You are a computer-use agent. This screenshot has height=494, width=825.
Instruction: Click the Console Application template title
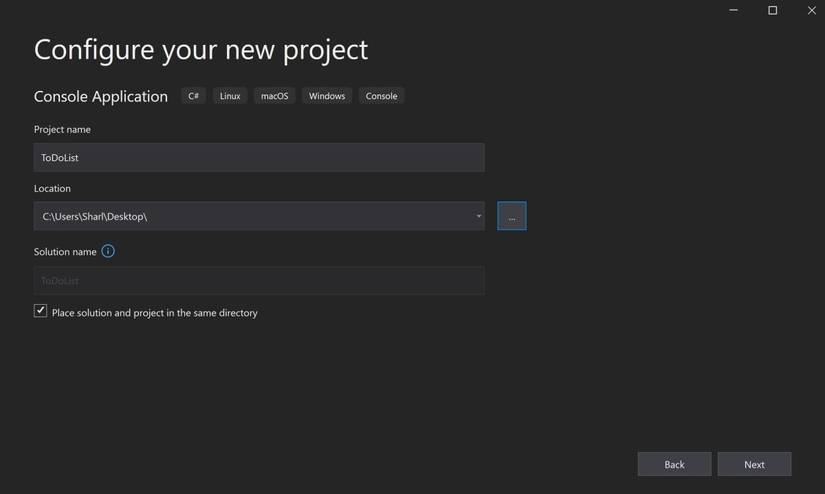click(x=101, y=96)
